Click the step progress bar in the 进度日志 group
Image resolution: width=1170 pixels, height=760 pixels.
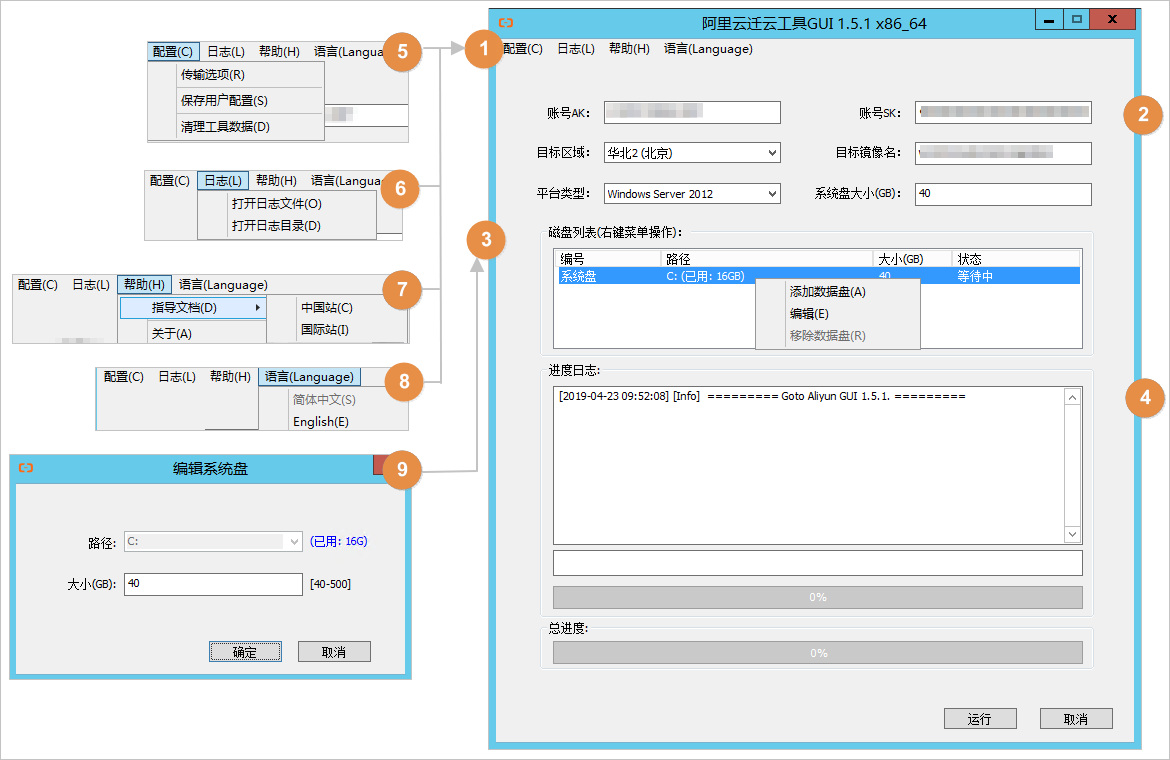click(x=818, y=597)
